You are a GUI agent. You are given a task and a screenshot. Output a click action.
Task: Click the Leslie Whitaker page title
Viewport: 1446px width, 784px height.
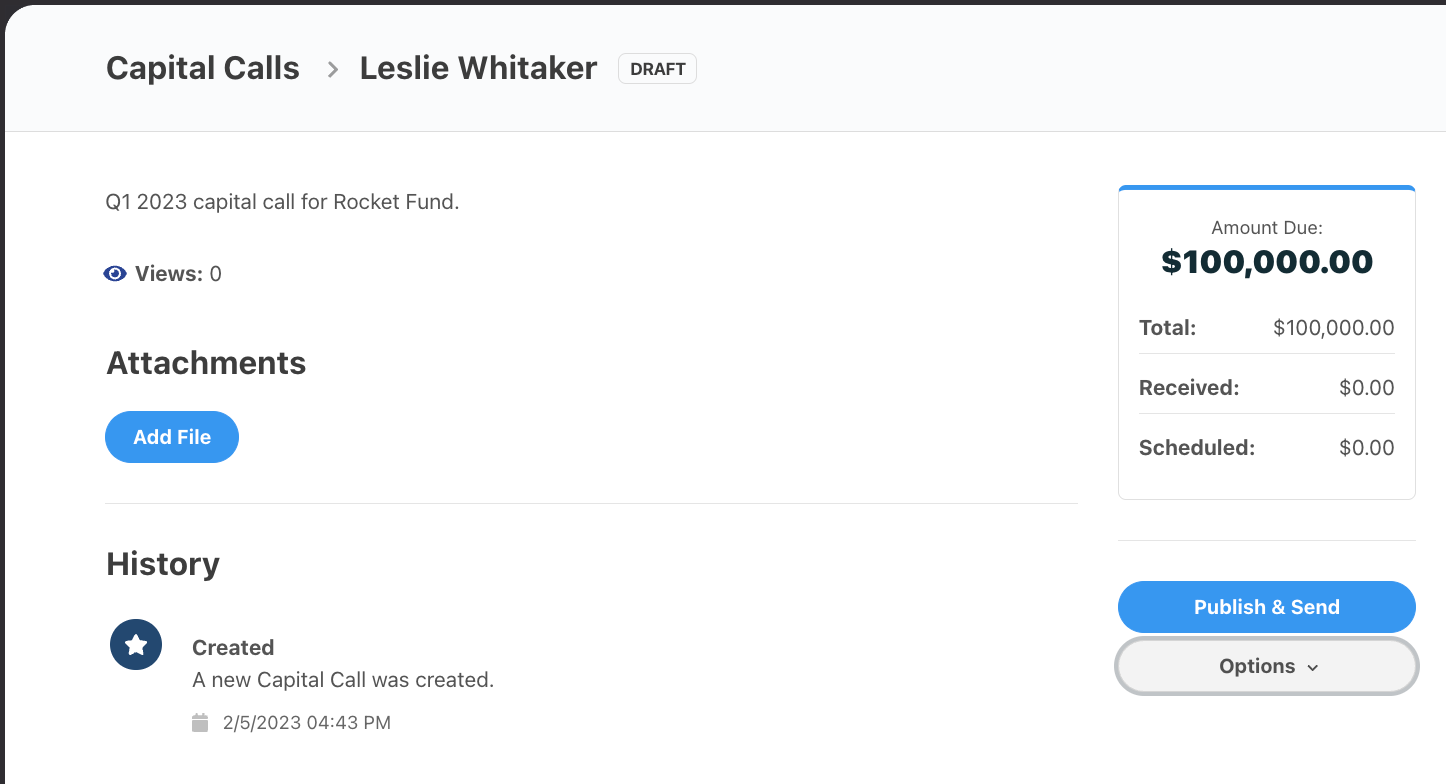click(478, 68)
